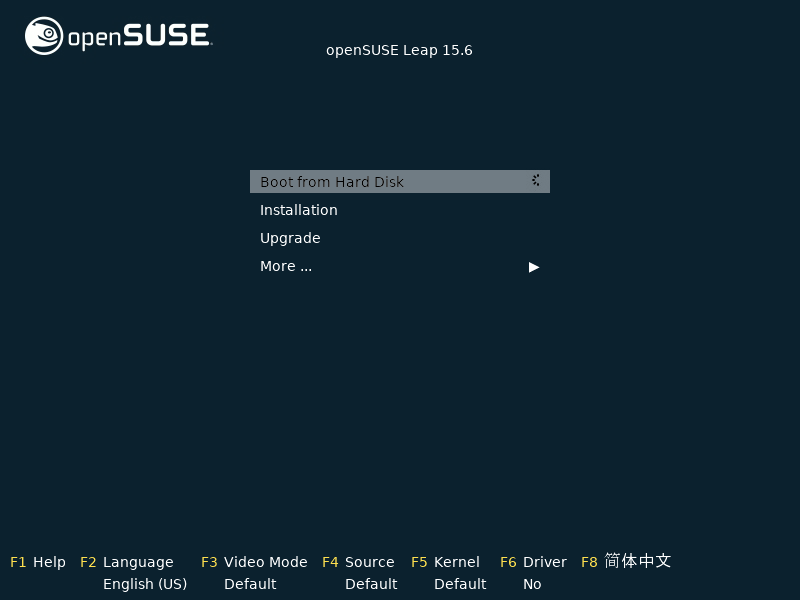Click the openSUSE chameleon logo

[x=44, y=36]
